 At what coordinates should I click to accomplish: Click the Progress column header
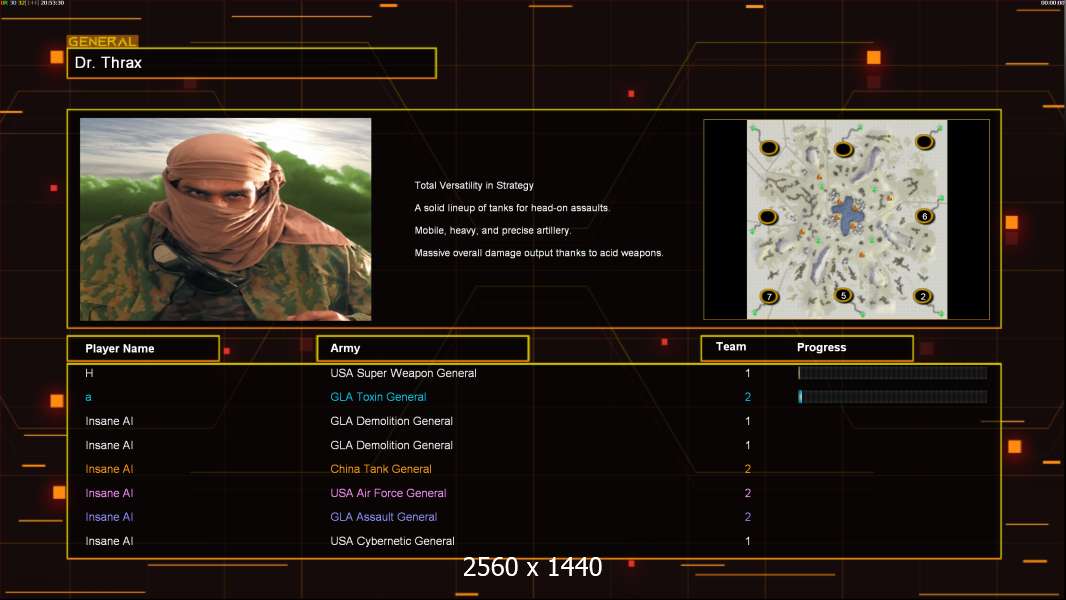821,348
